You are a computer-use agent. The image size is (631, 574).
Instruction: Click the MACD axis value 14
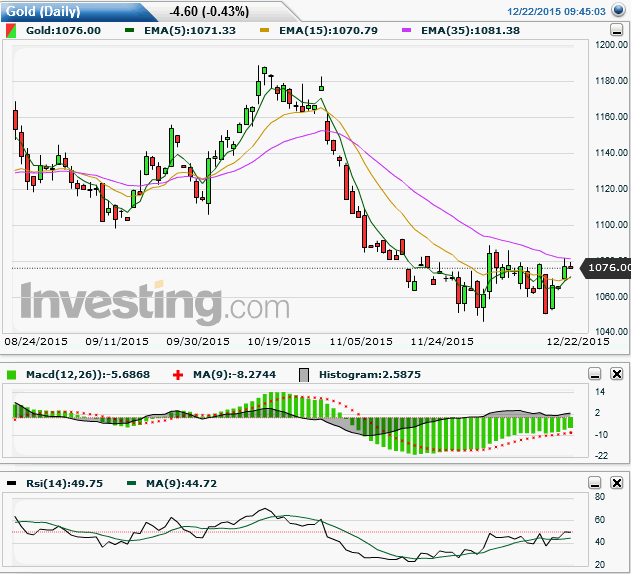pyautogui.click(x=600, y=392)
